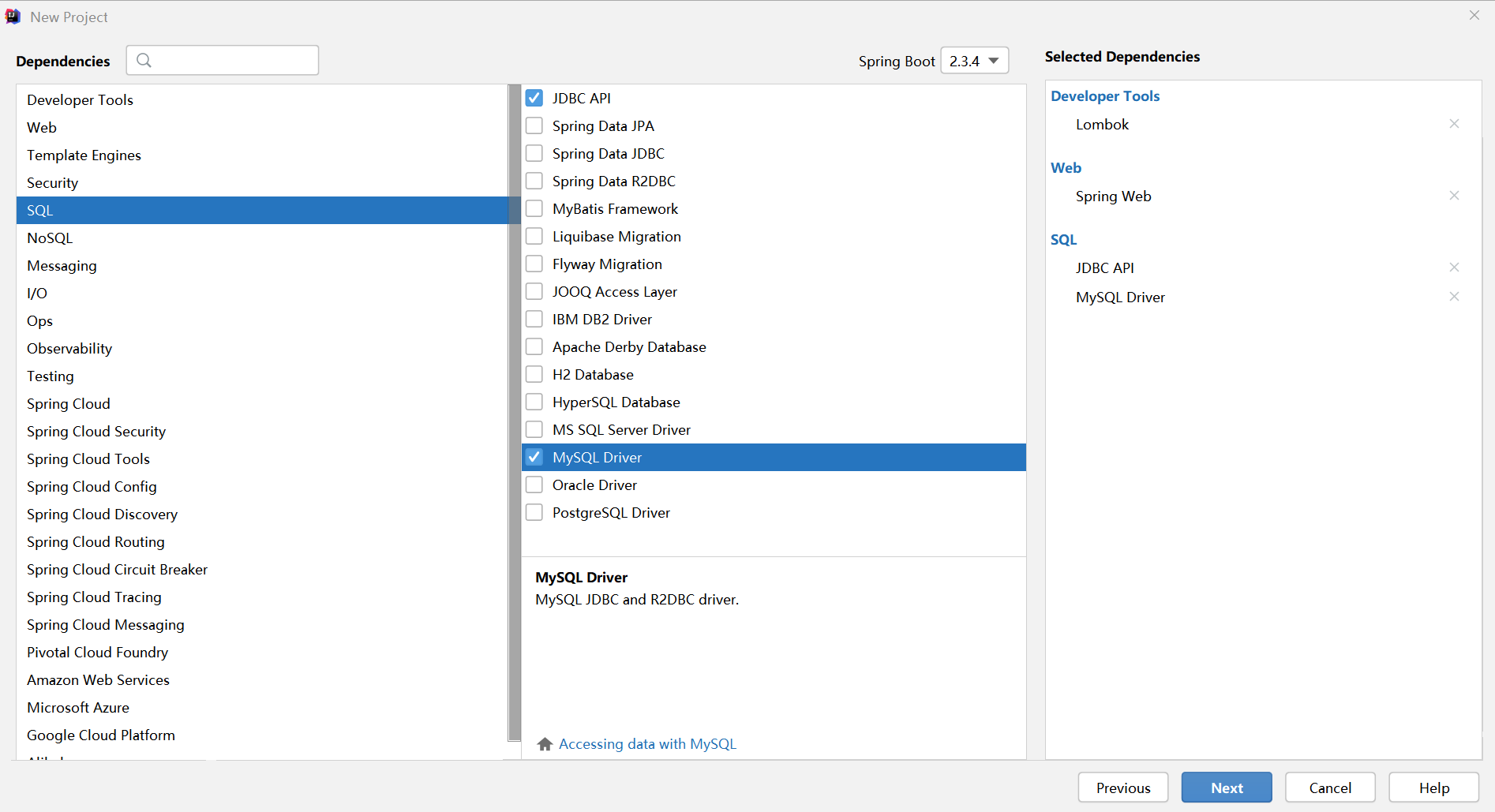The width and height of the screenshot is (1495, 812).
Task: Select Microsoft Azure category
Action: (x=262, y=707)
